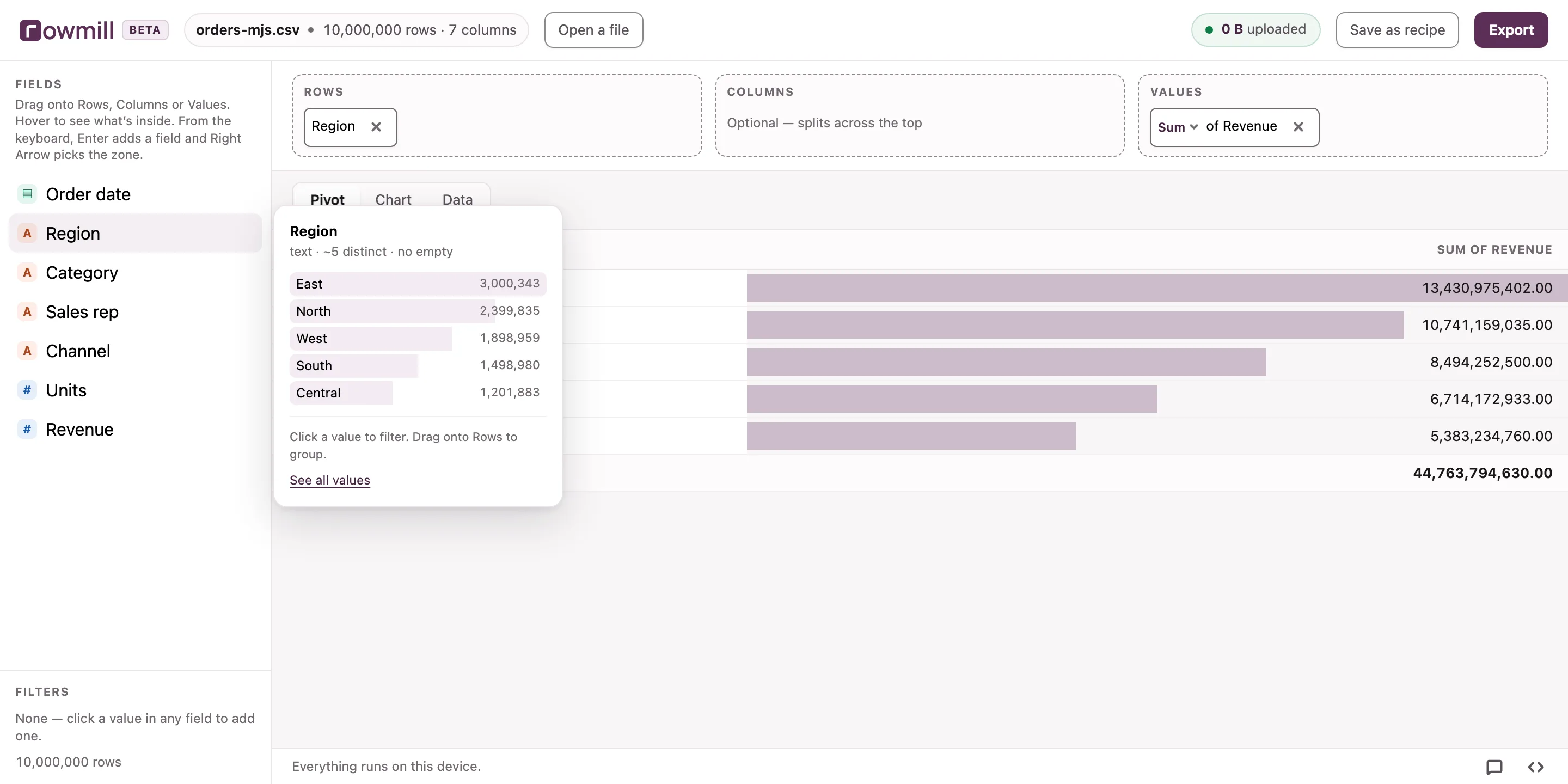The image size is (1568, 784).
Task: Open the code view icon in footer
Action: [x=1536, y=767]
